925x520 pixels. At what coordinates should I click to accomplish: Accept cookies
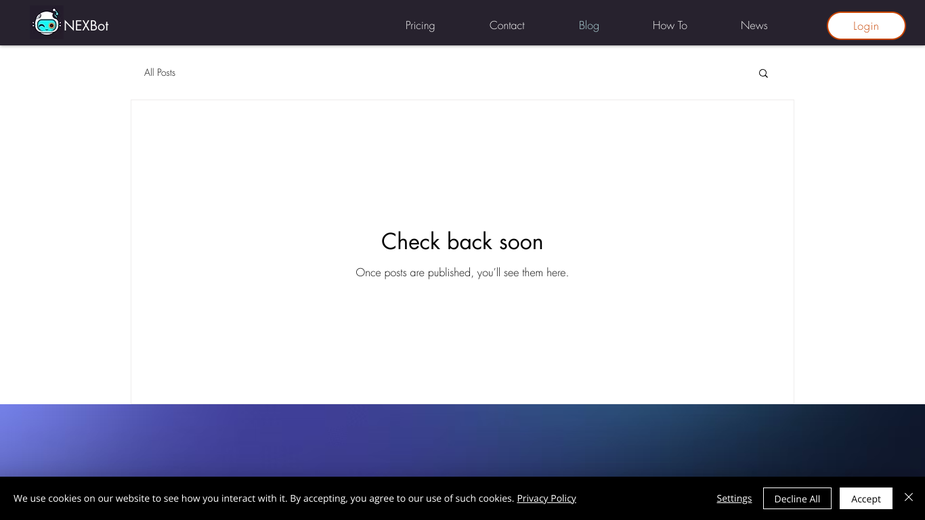point(865,498)
